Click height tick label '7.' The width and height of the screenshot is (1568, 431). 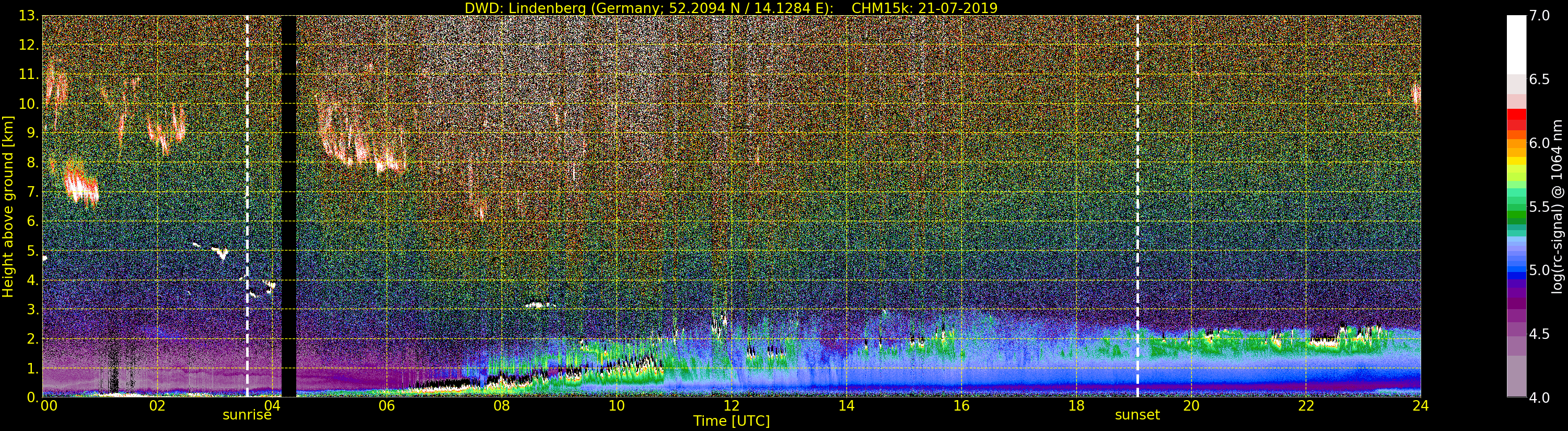click(x=32, y=192)
